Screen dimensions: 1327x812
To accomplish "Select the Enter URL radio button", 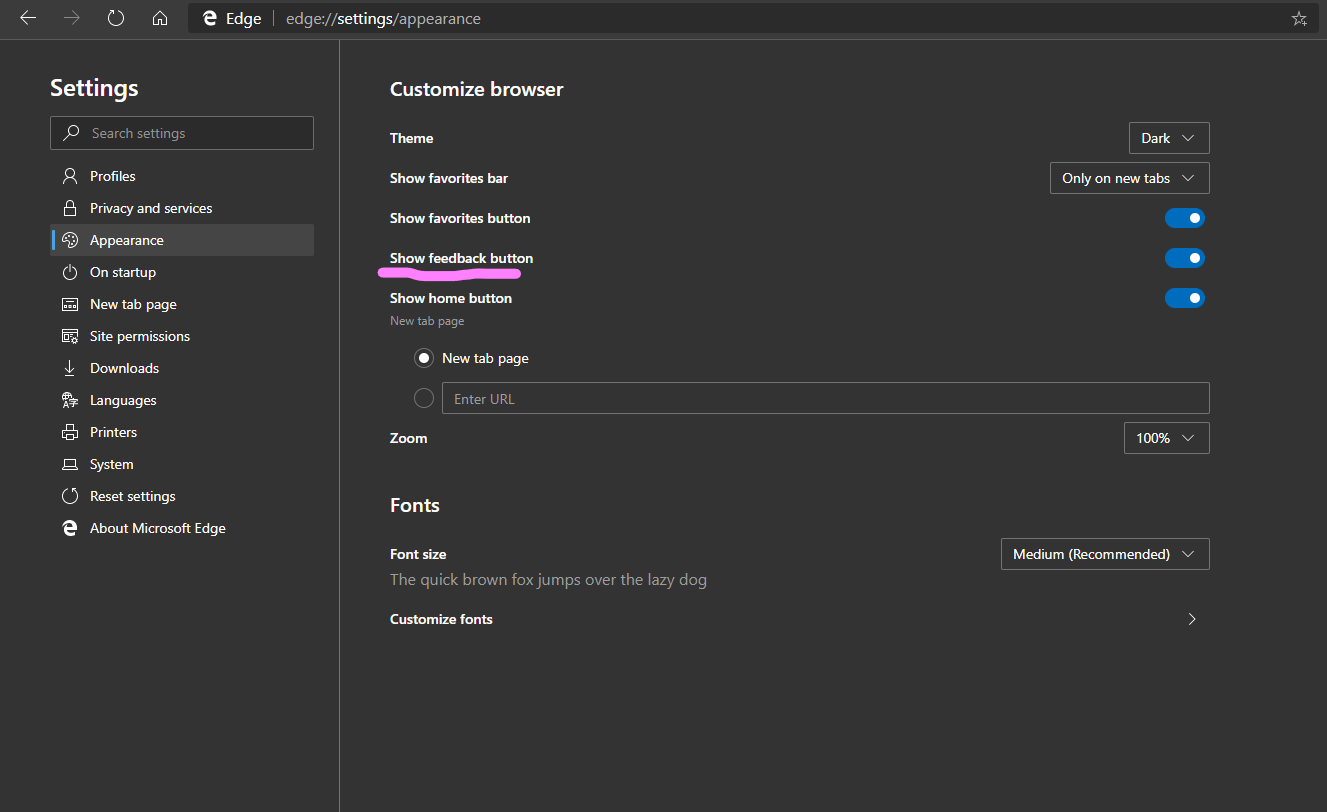I will click(424, 398).
